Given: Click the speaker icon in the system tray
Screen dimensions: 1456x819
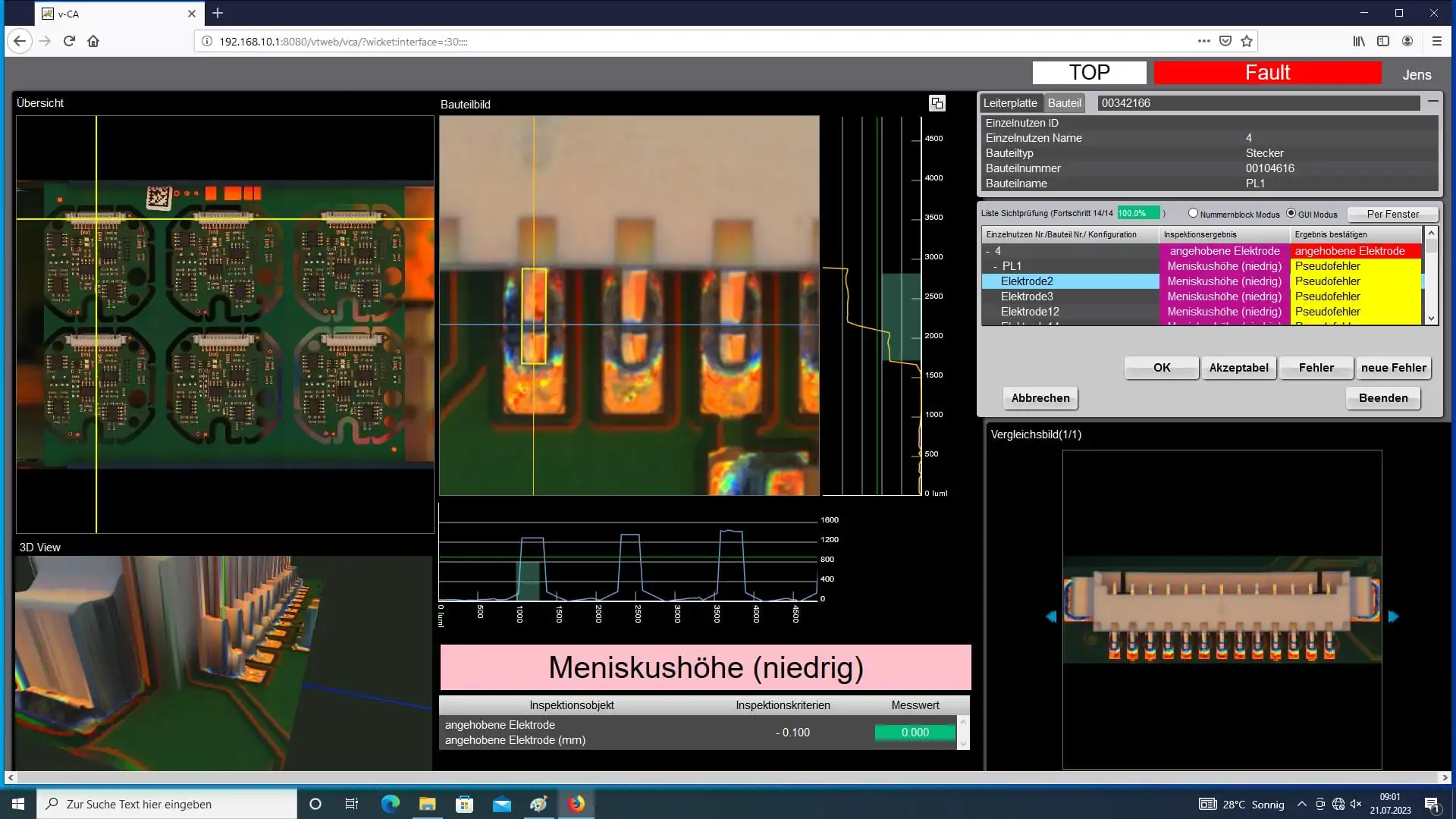Looking at the screenshot, I should click(x=1356, y=803).
